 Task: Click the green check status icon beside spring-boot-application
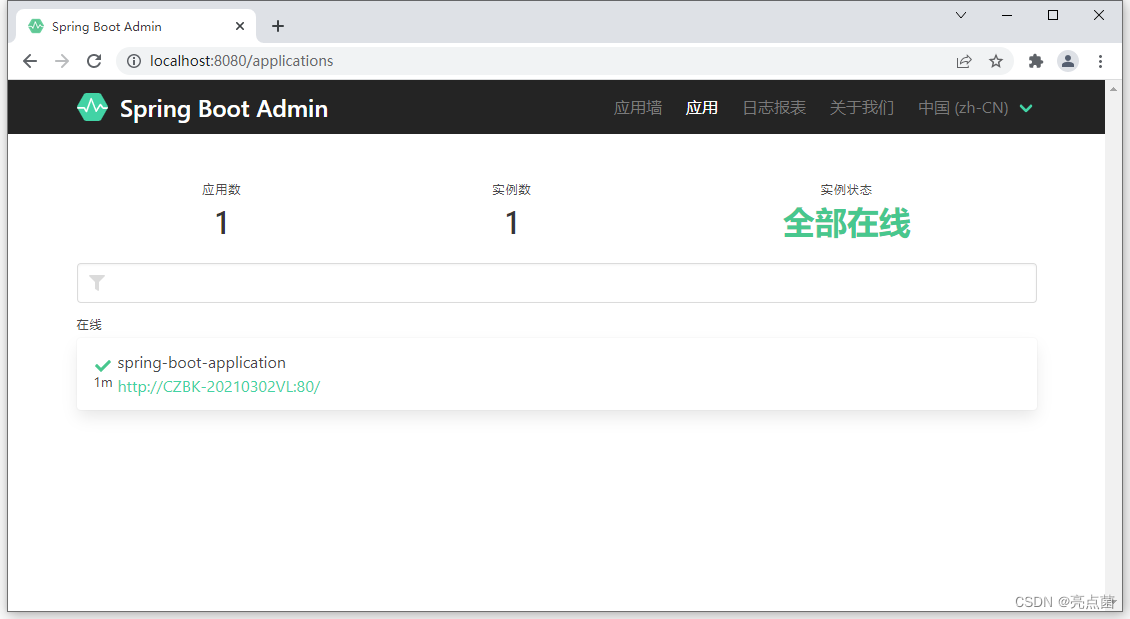102,364
